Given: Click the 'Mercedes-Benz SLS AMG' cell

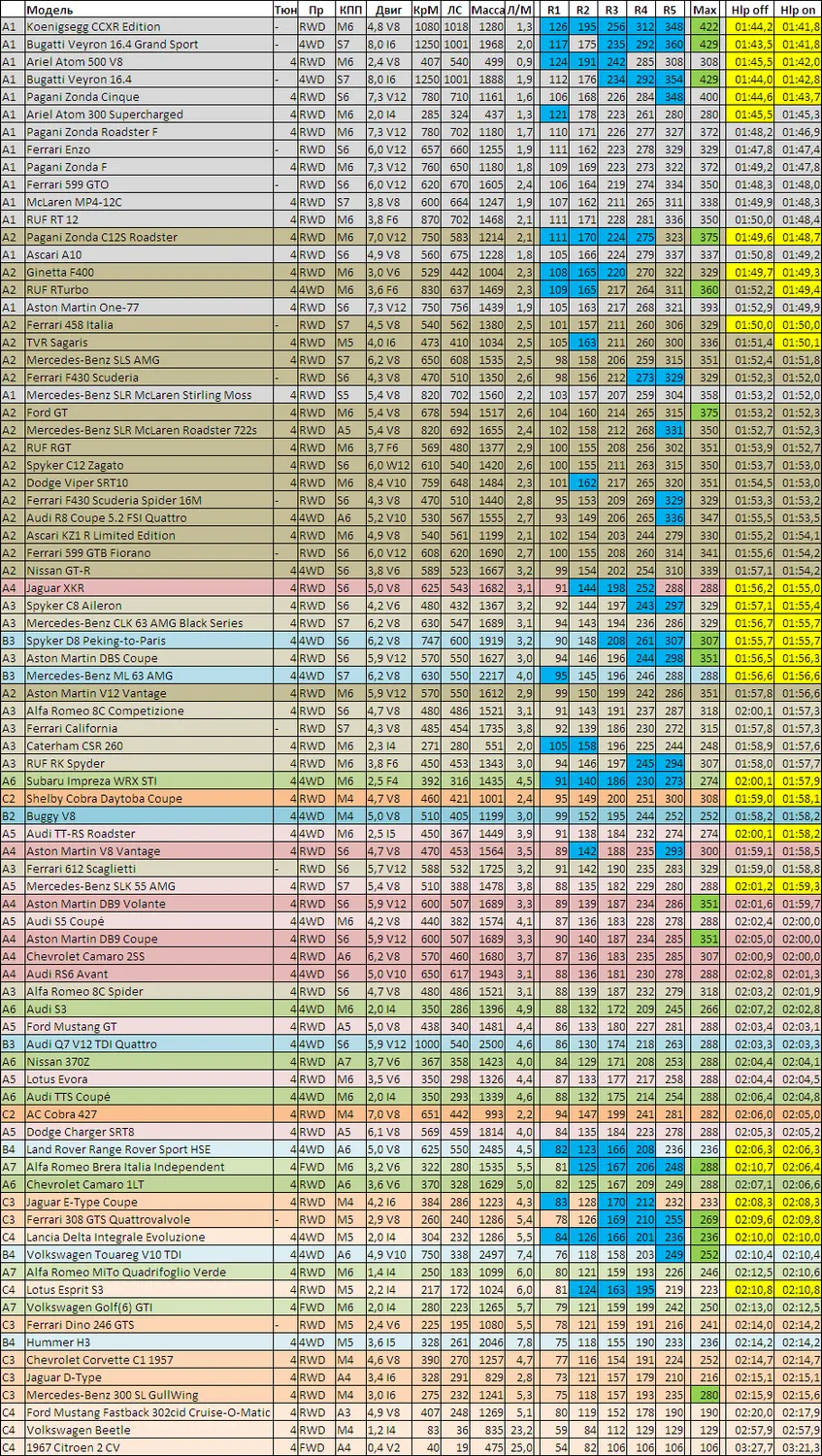Looking at the screenshot, I should tap(148, 360).
